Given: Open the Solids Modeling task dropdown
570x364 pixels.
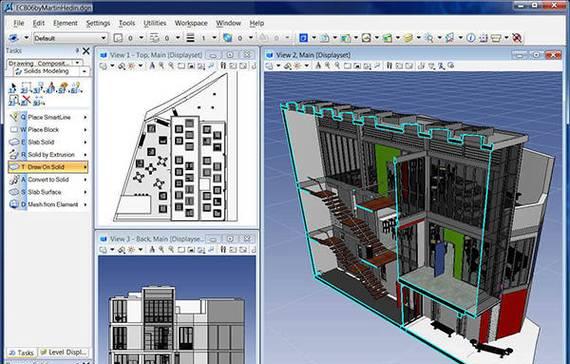Looking at the screenshot, I should coord(84,71).
